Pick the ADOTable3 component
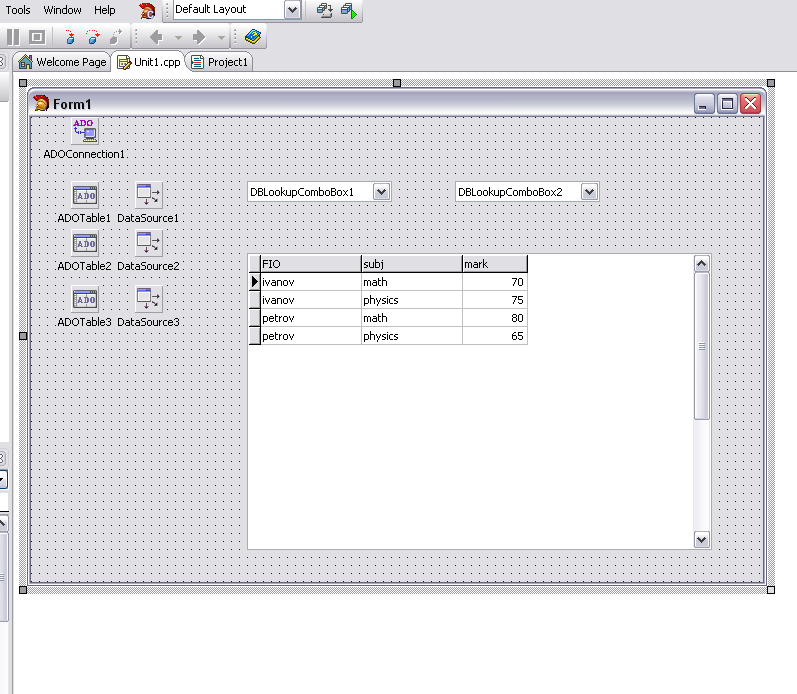This screenshot has height=694, width=797. click(x=85, y=299)
